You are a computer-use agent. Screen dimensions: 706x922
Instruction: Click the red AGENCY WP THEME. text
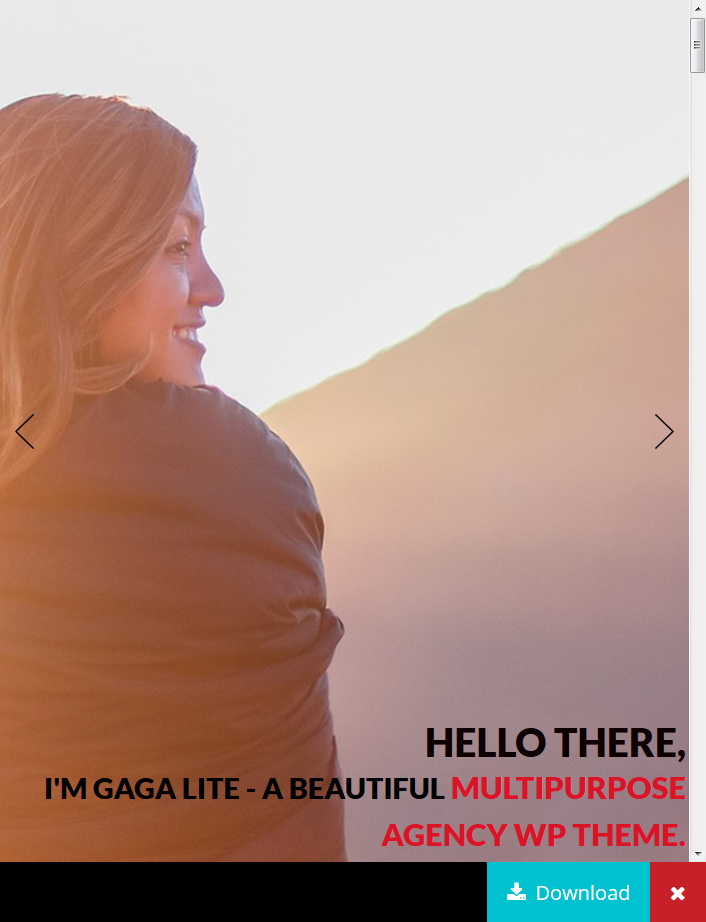[534, 835]
